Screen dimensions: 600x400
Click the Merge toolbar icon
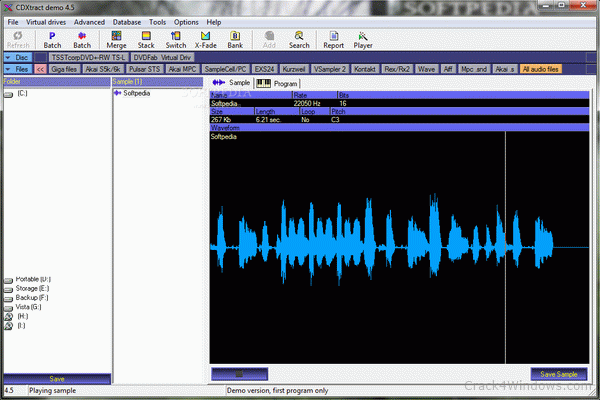tap(116, 40)
